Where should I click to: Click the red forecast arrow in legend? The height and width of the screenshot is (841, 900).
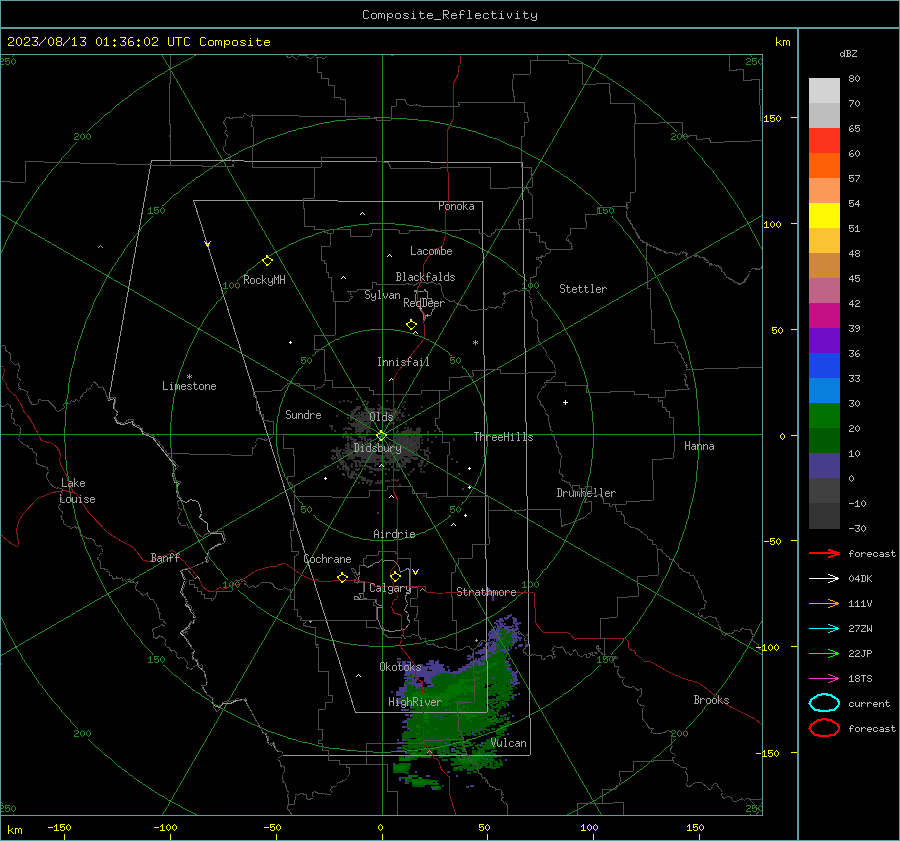pyautogui.click(x=824, y=553)
